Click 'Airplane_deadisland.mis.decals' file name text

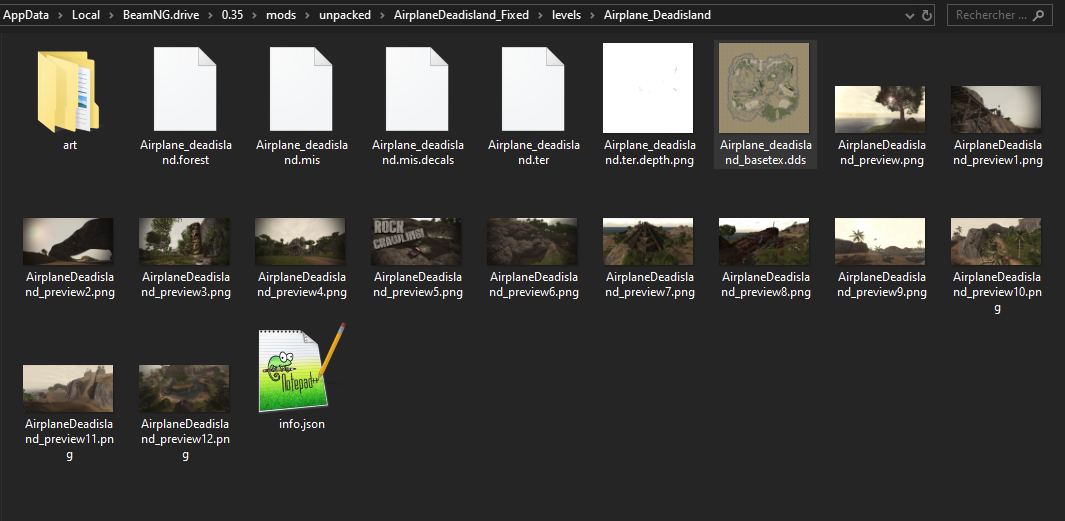[418, 153]
